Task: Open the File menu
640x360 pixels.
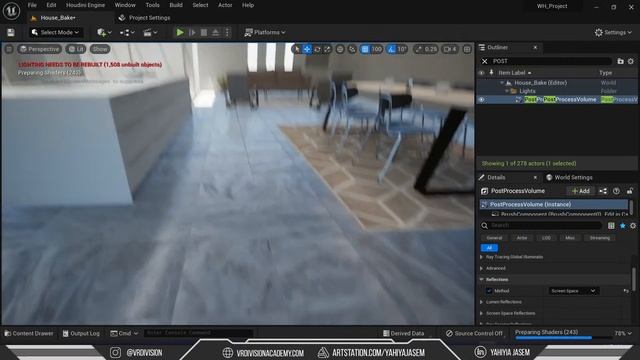Action: [x=32, y=5]
